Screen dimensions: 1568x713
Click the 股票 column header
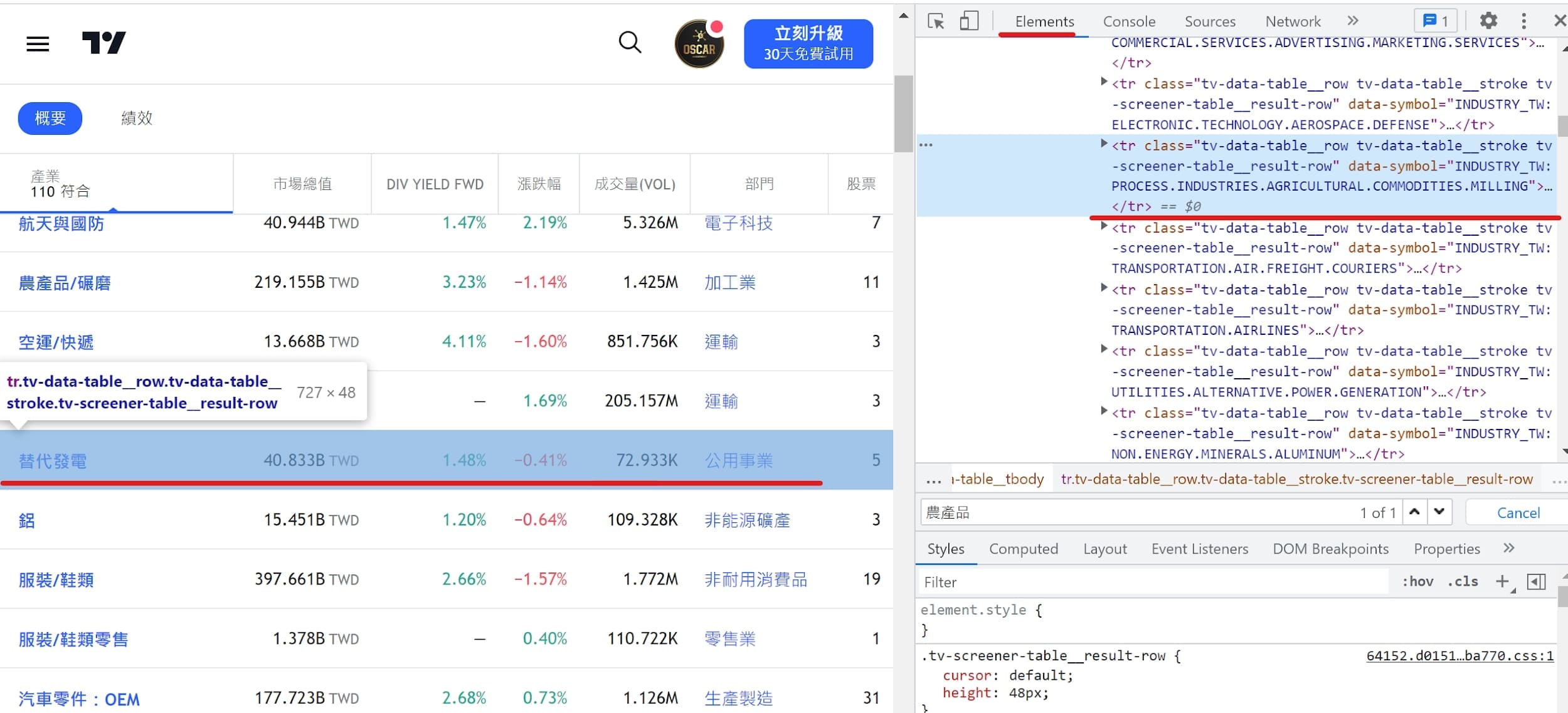pos(861,184)
